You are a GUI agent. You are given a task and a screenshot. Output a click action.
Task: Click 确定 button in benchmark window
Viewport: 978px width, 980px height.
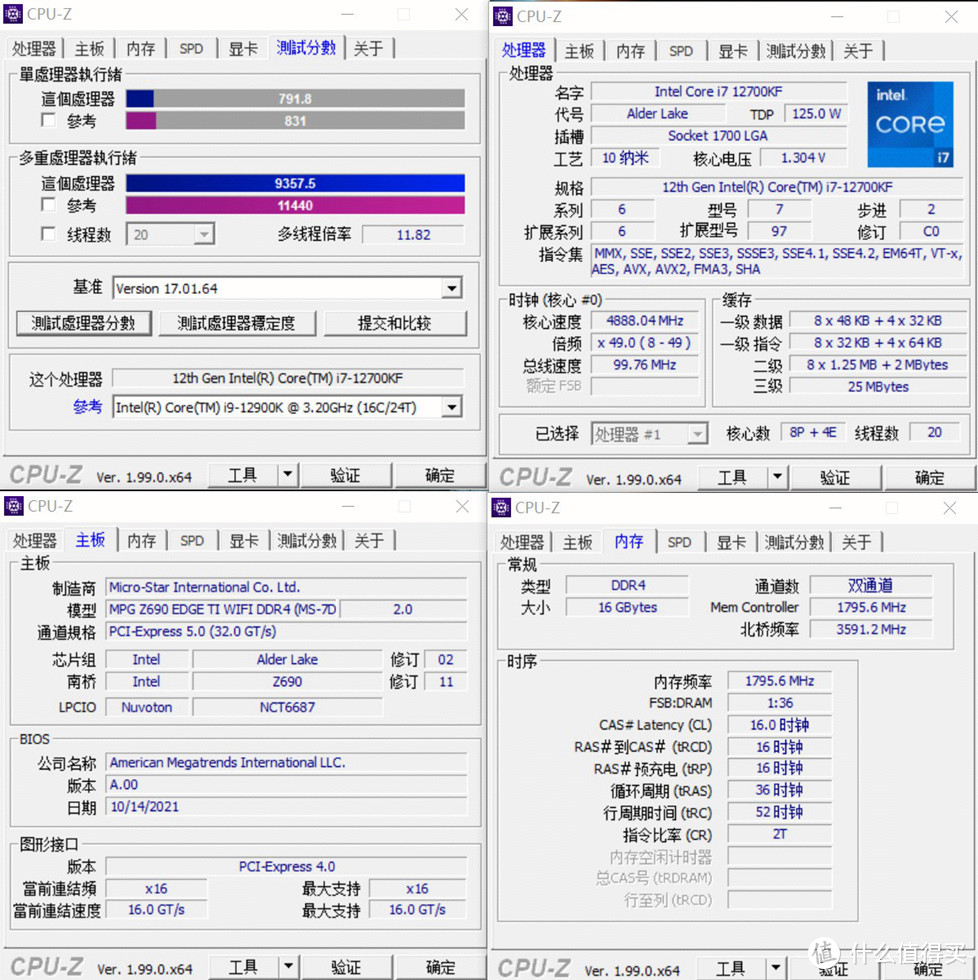coord(440,476)
